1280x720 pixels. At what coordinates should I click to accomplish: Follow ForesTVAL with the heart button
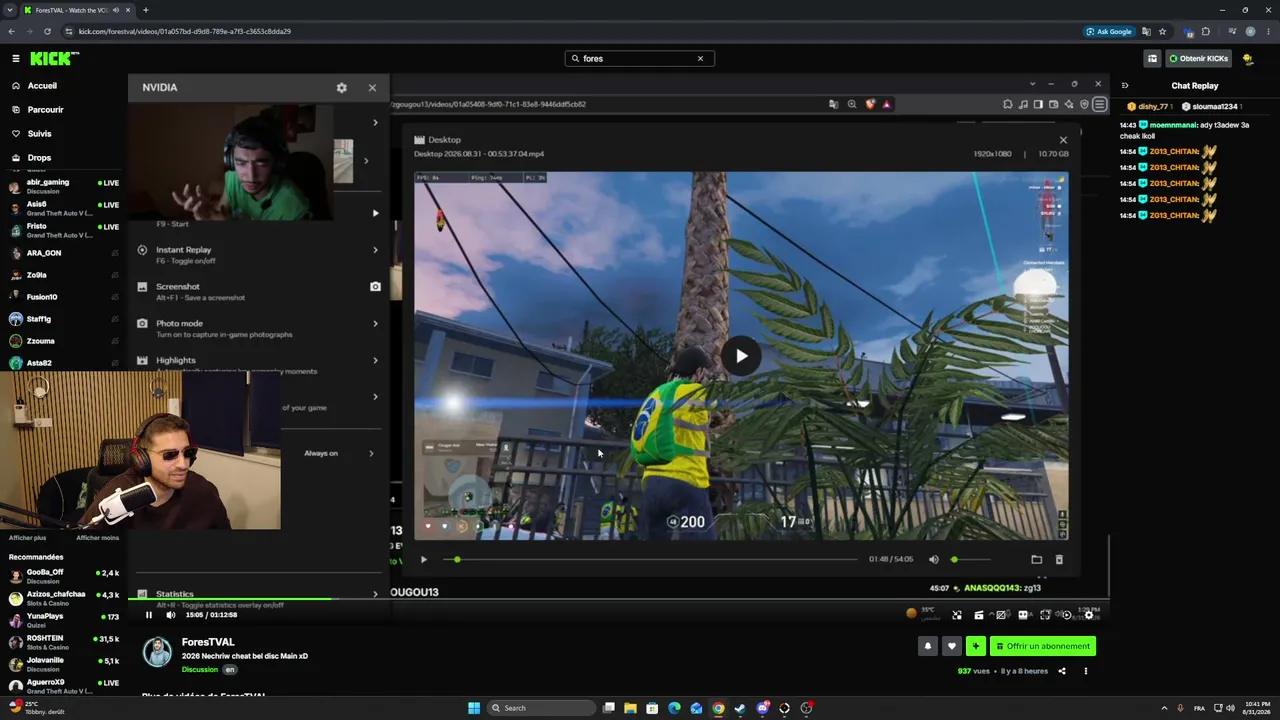coord(952,646)
